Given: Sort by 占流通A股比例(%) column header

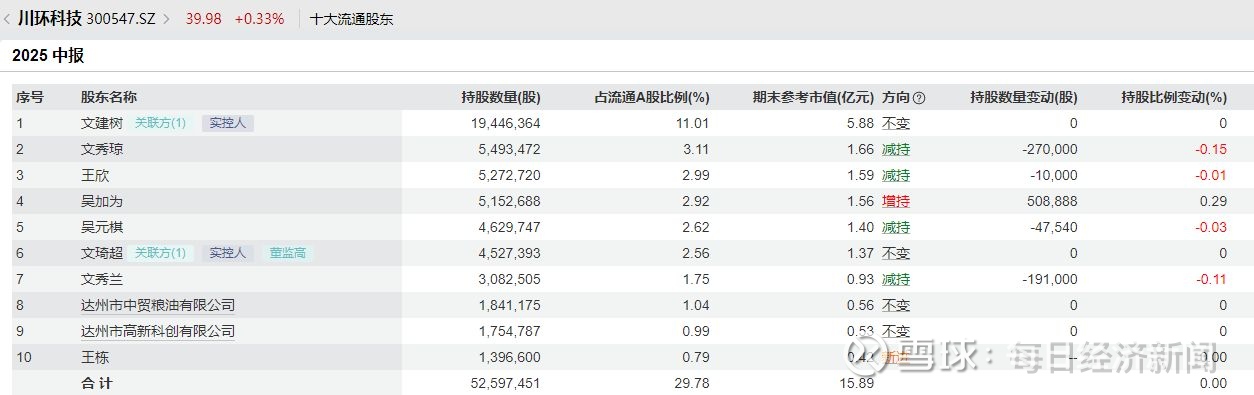Looking at the screenshot, I should [x=652, y=98].
